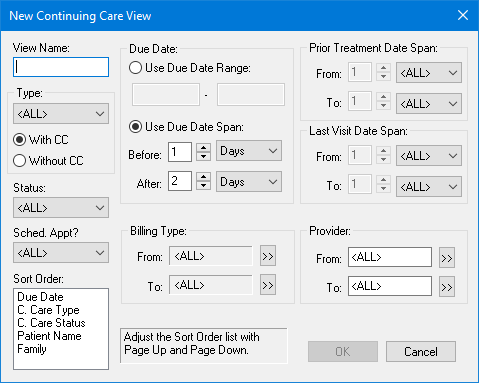Decrease the Before value with down arrow
Viewport: 479px width, 383px height.
pyautogui.click(x=203, y=156)
